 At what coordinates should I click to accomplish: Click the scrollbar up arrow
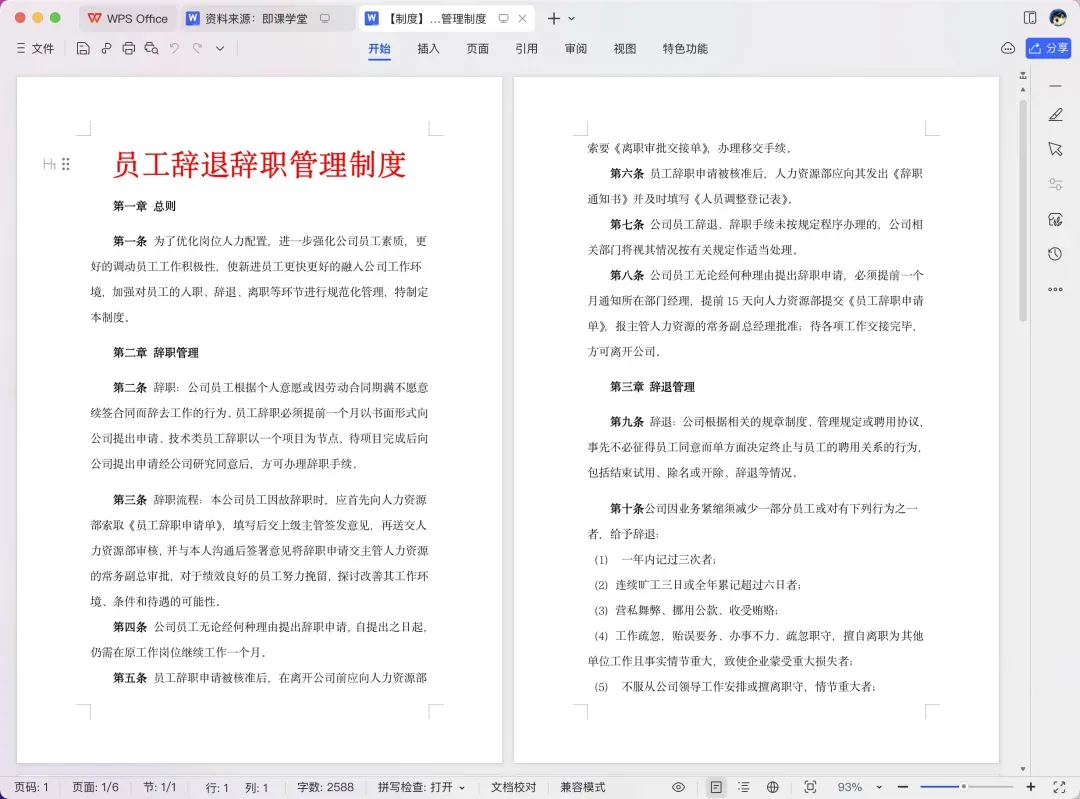(1023, 90)
